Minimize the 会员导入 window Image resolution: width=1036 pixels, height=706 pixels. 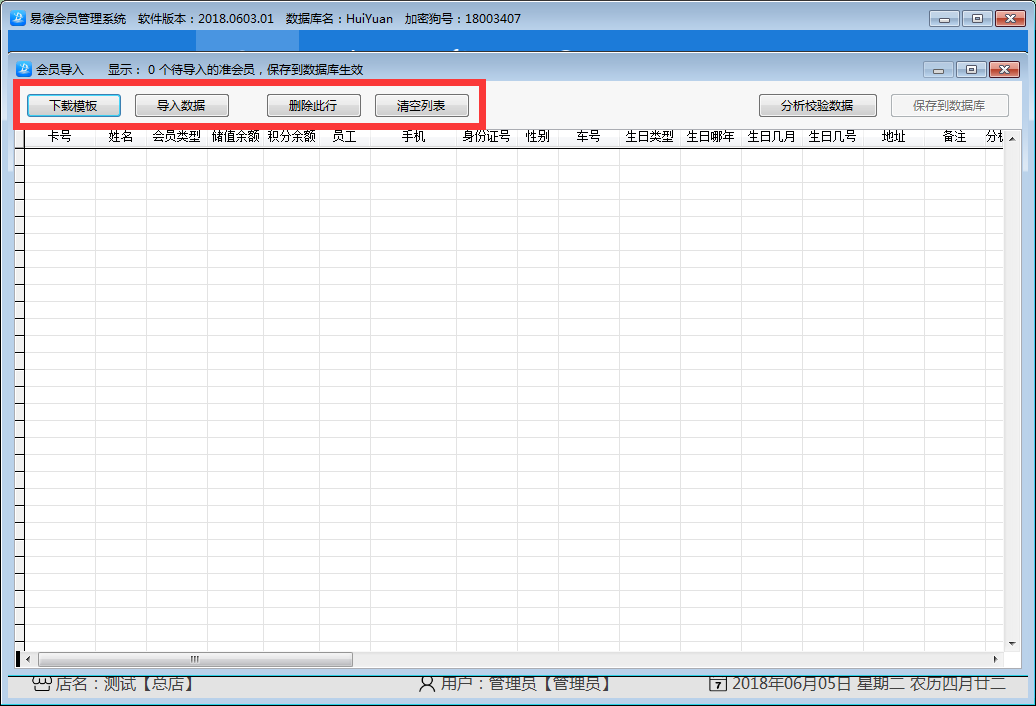tap(938, 69)
